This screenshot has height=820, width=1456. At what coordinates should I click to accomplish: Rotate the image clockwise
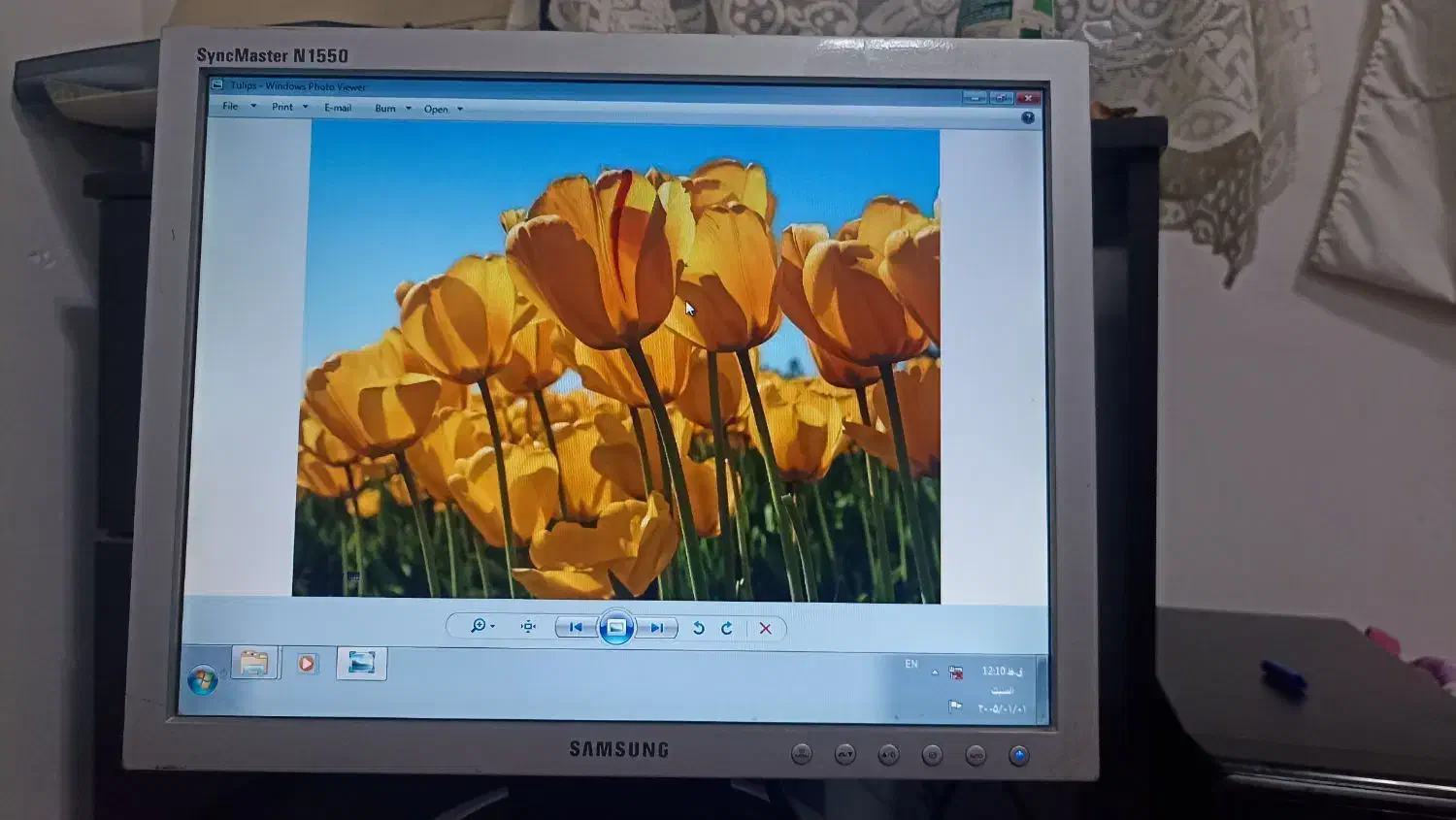click(727, 628)
